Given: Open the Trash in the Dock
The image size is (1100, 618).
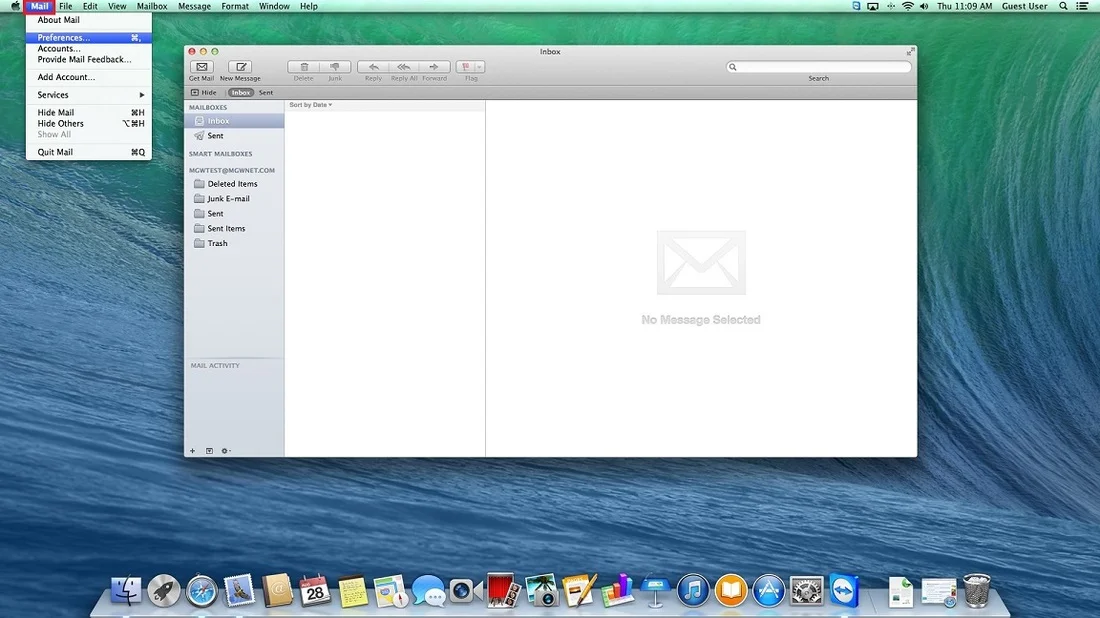Looking at the screenshot, I should coord(977,591).
